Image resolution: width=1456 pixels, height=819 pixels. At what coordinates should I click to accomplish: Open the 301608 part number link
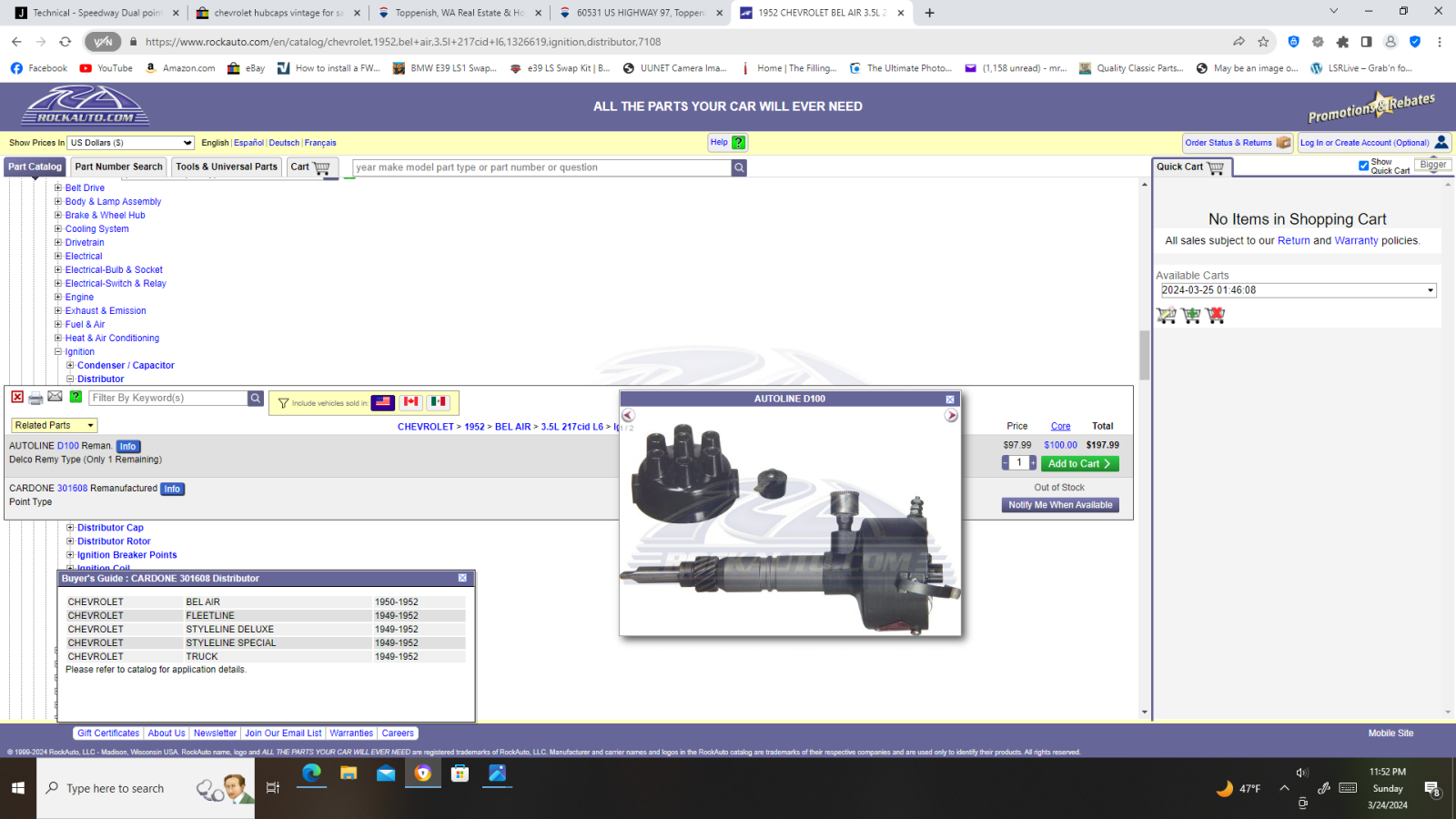(x=73, y=489)
